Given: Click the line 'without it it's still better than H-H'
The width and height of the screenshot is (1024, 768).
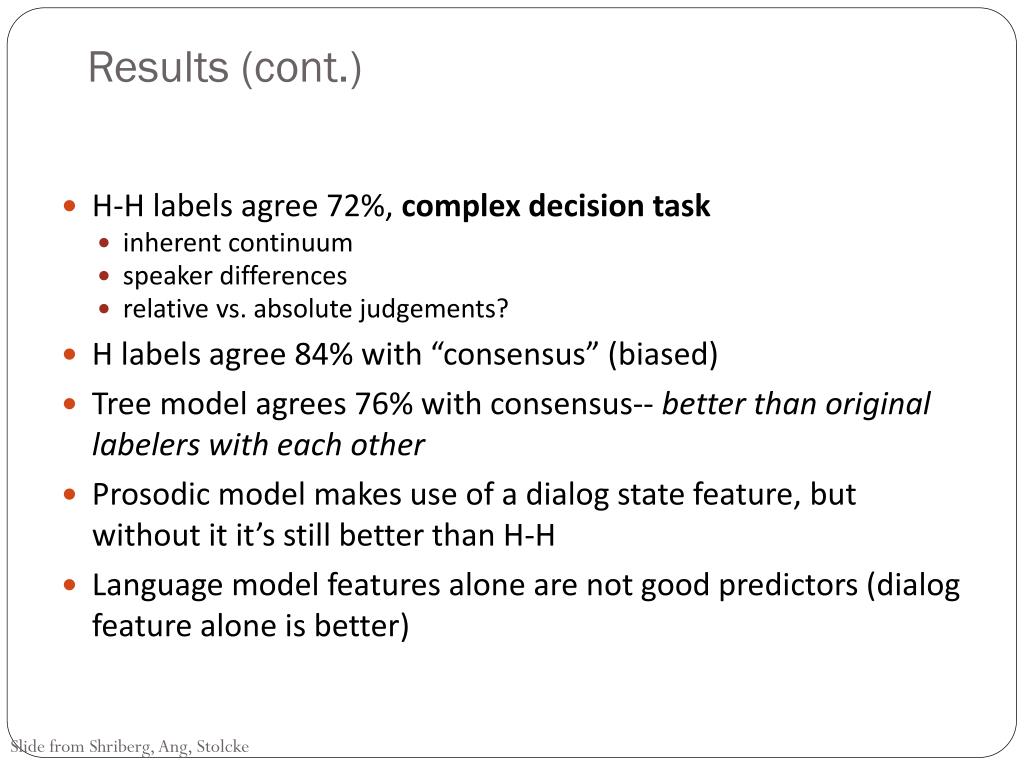Looking at the screenshot, I should (x=323, y=536).
